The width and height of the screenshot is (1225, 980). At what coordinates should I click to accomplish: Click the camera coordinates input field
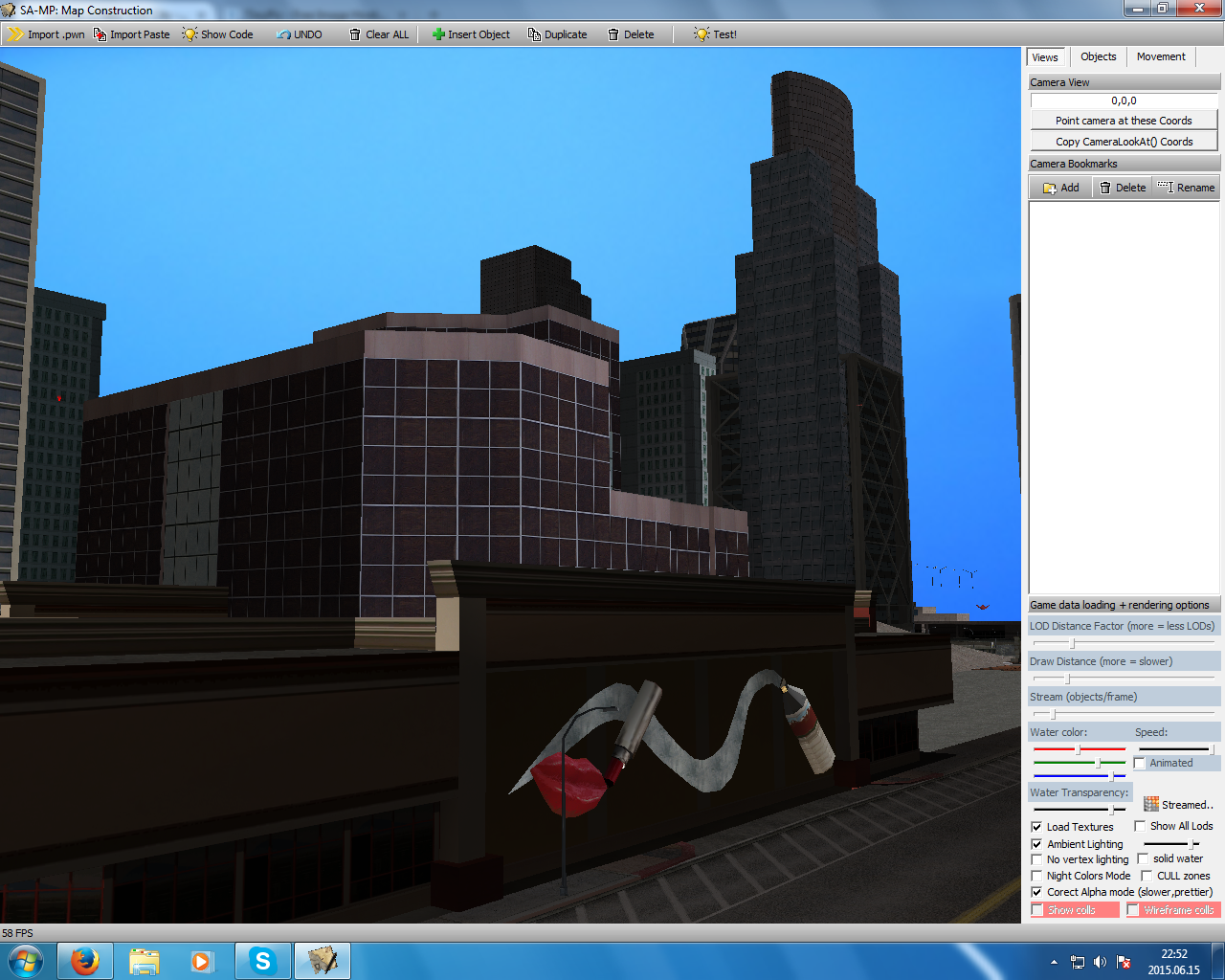click(1124, 100)
